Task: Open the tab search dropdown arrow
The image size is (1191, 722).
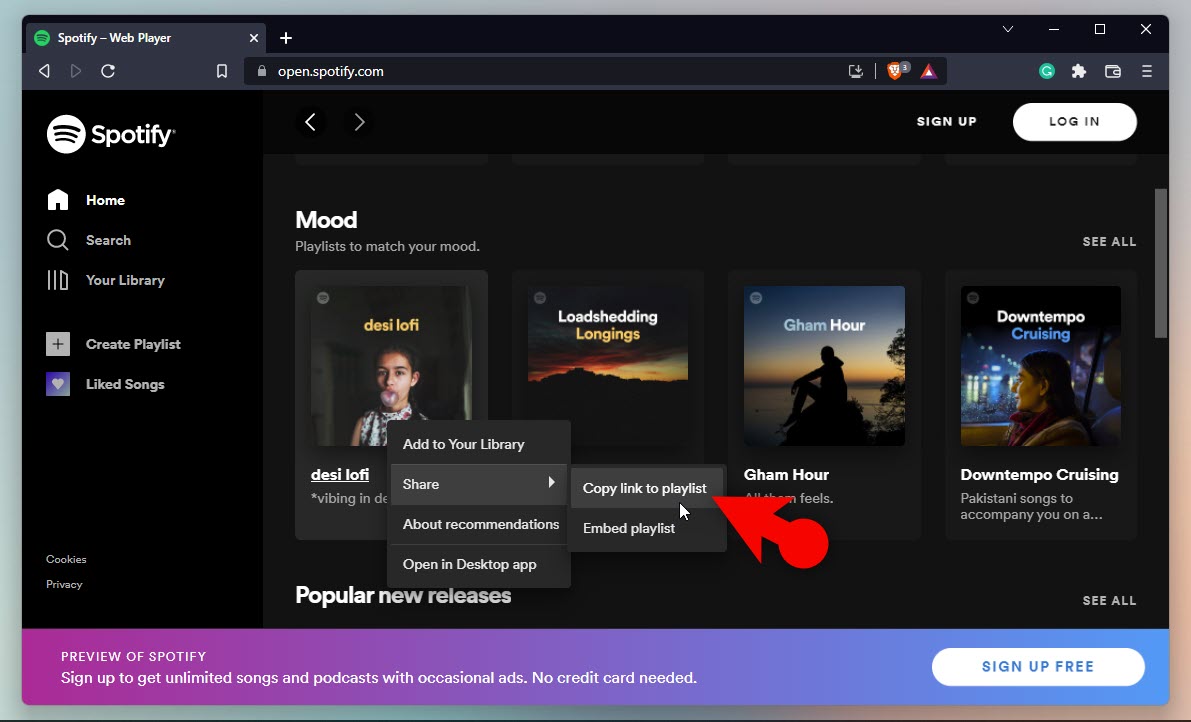Action: coord(1008,29)
